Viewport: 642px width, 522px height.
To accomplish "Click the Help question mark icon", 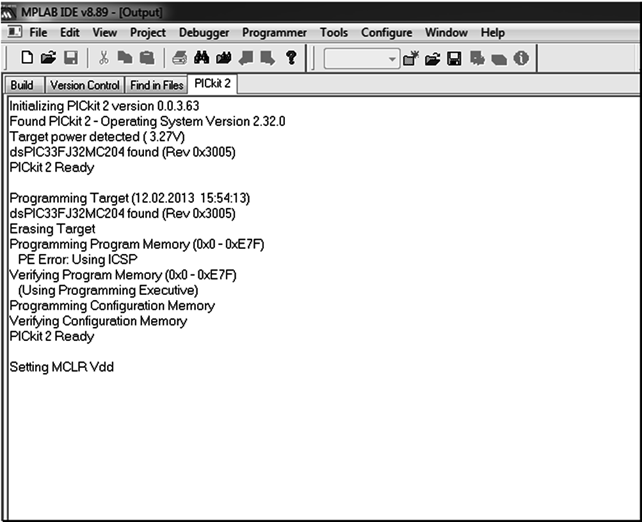I will click(x=290, y=59).
